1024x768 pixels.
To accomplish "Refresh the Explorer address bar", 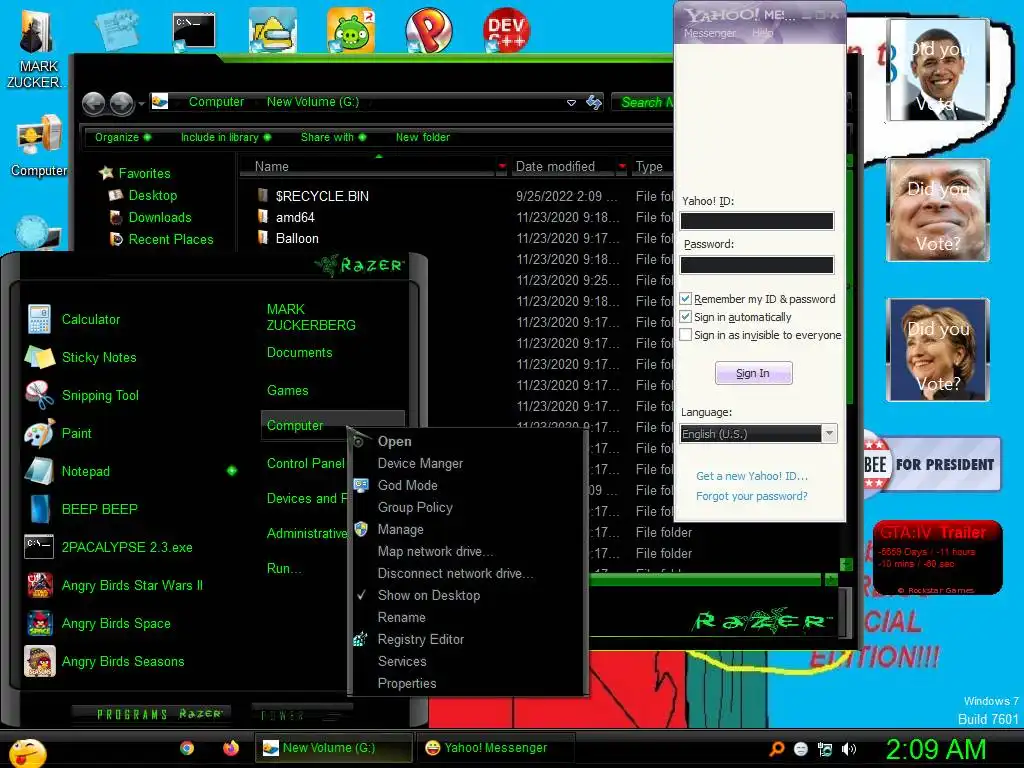I will [594, 103].
